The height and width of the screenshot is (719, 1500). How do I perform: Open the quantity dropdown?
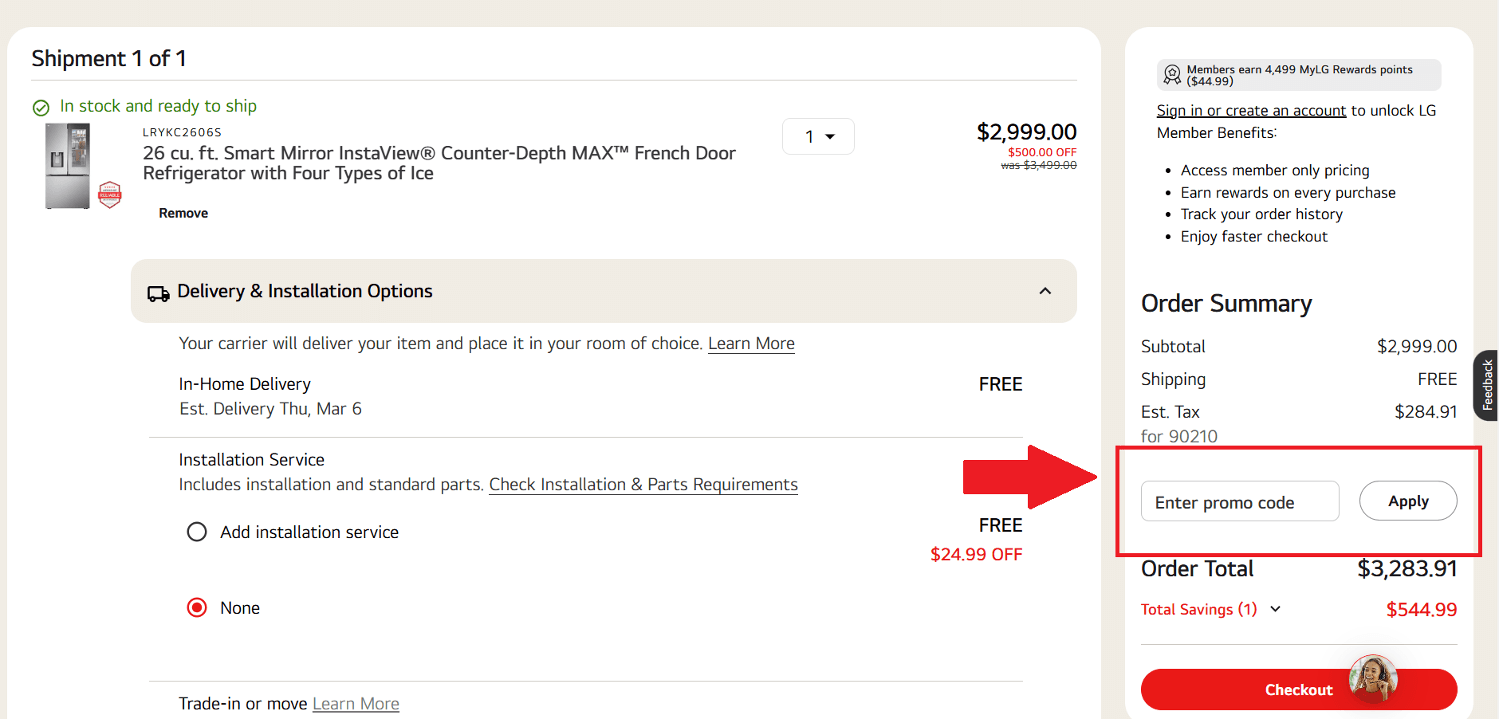pyautogui.click(x=818, y=137)
